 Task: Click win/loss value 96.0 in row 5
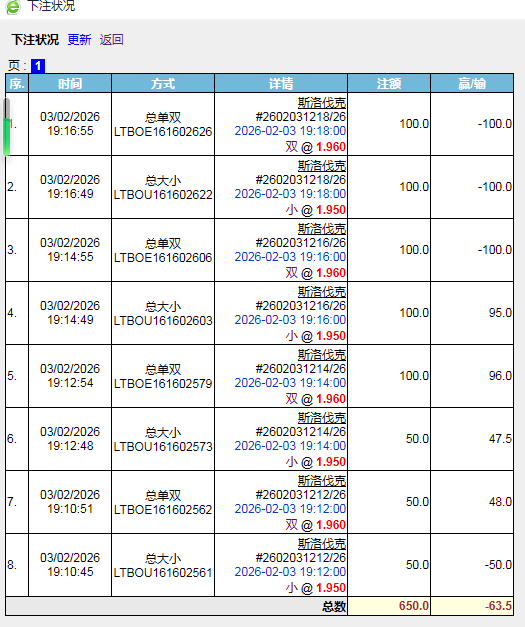500,376
